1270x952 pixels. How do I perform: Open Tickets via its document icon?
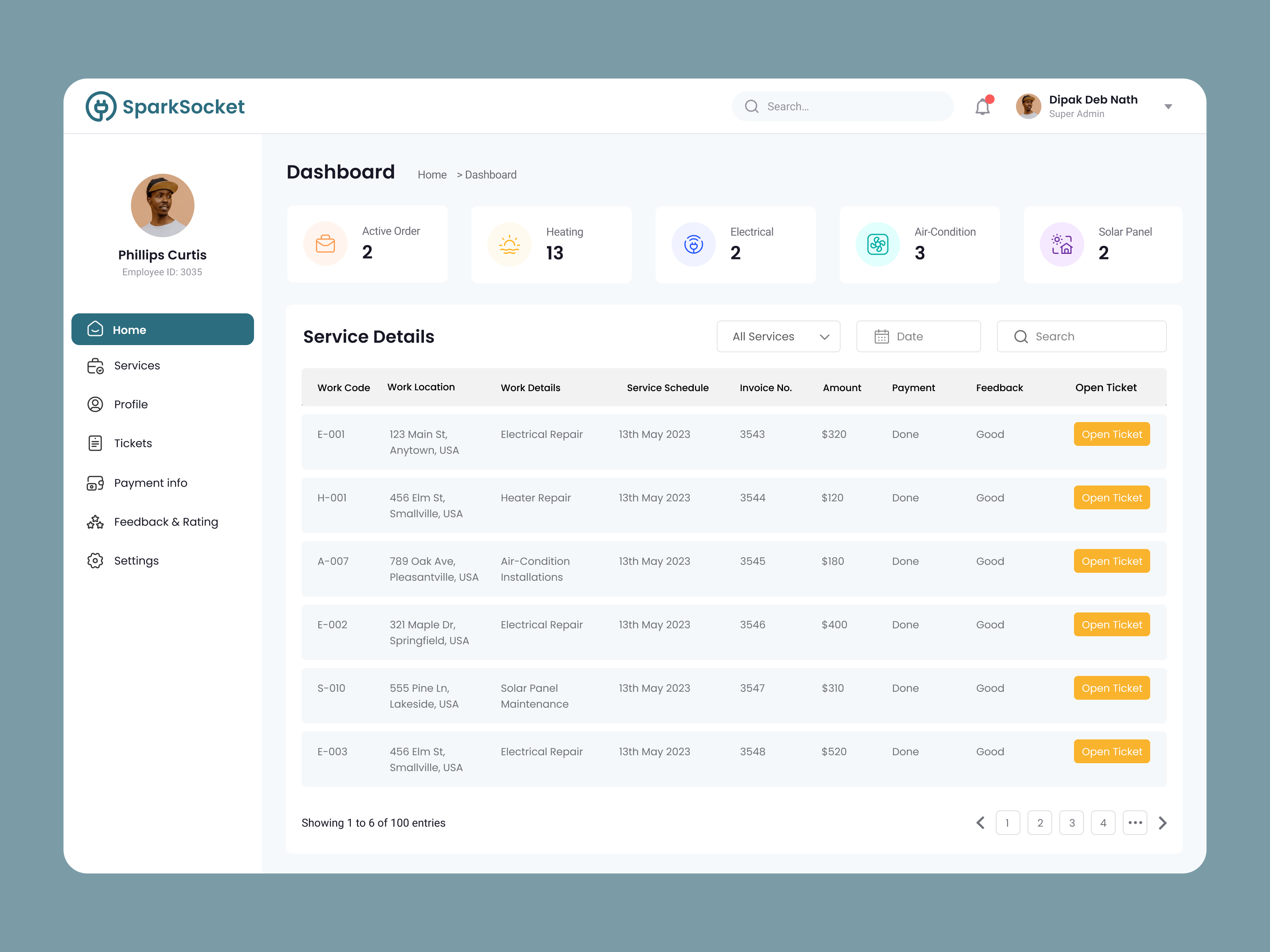(x=95, y=443)
